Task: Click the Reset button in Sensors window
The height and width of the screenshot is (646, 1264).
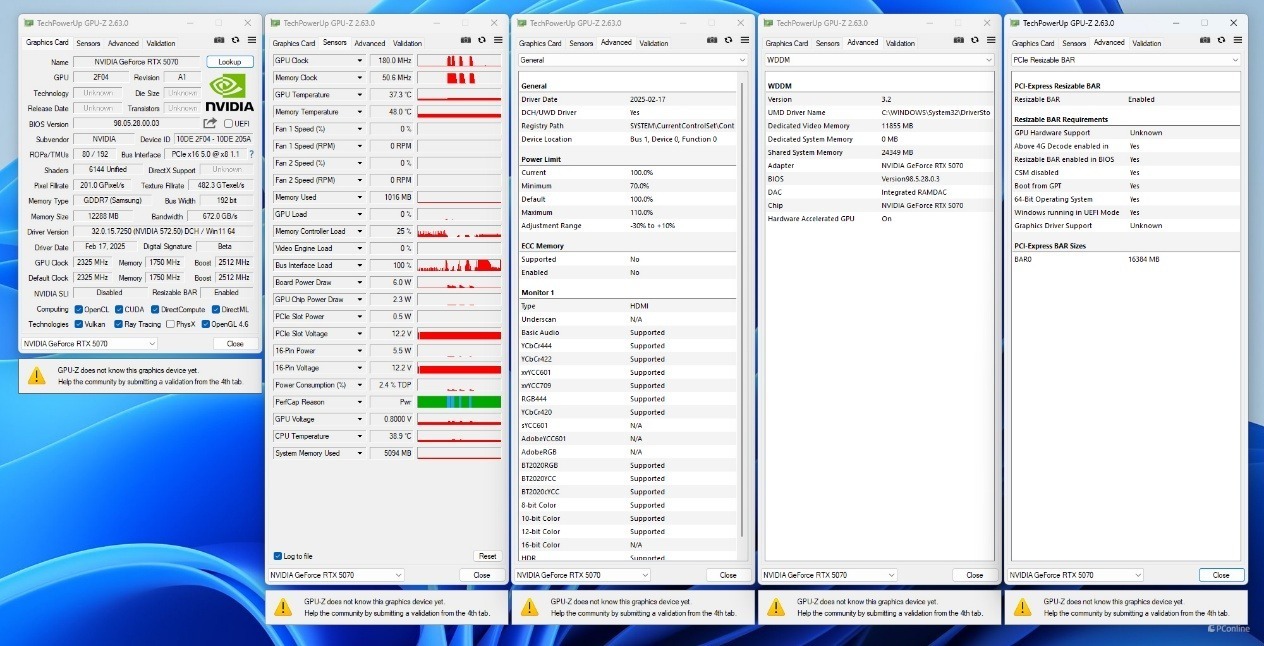Action: [487, 556]
